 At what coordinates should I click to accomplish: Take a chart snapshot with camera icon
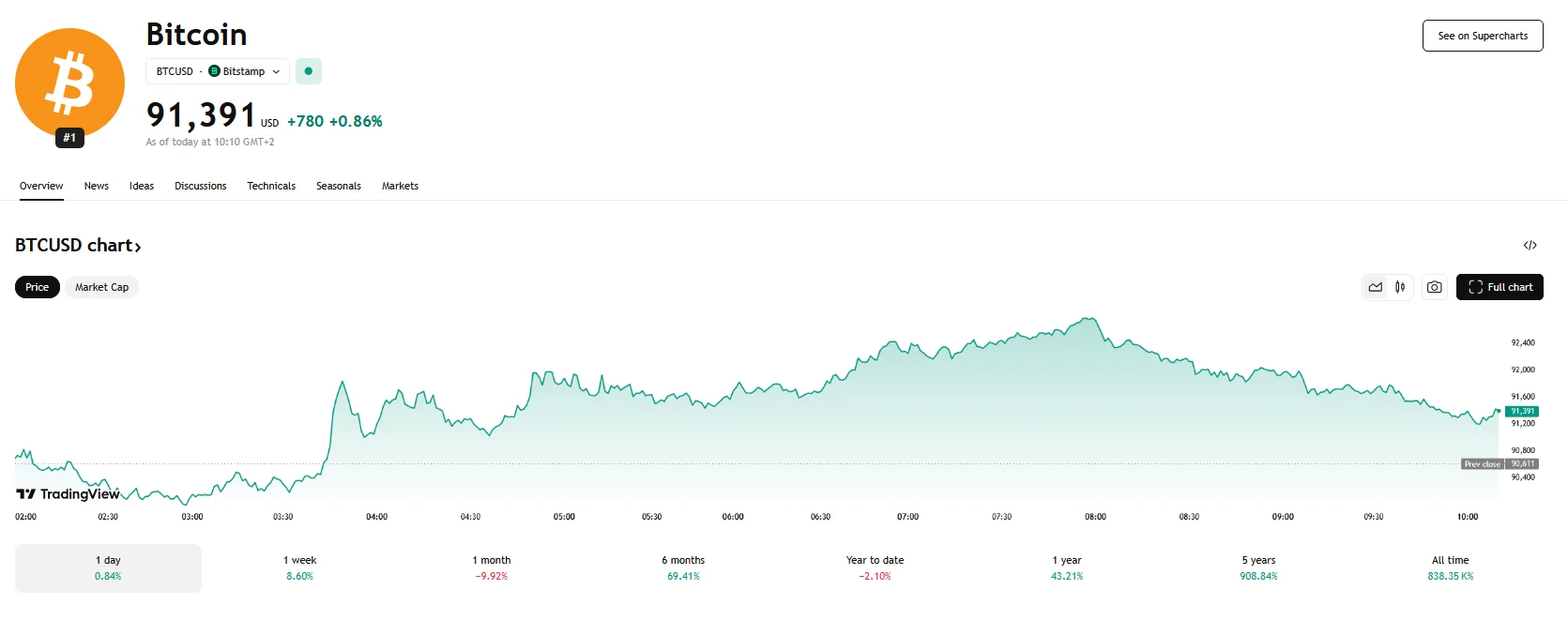click(x=1434, y=287)
